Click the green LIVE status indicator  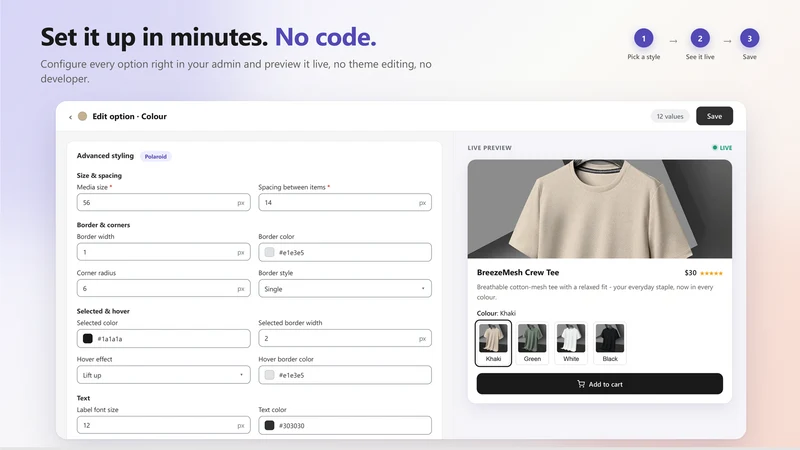(x=722, y=147)
